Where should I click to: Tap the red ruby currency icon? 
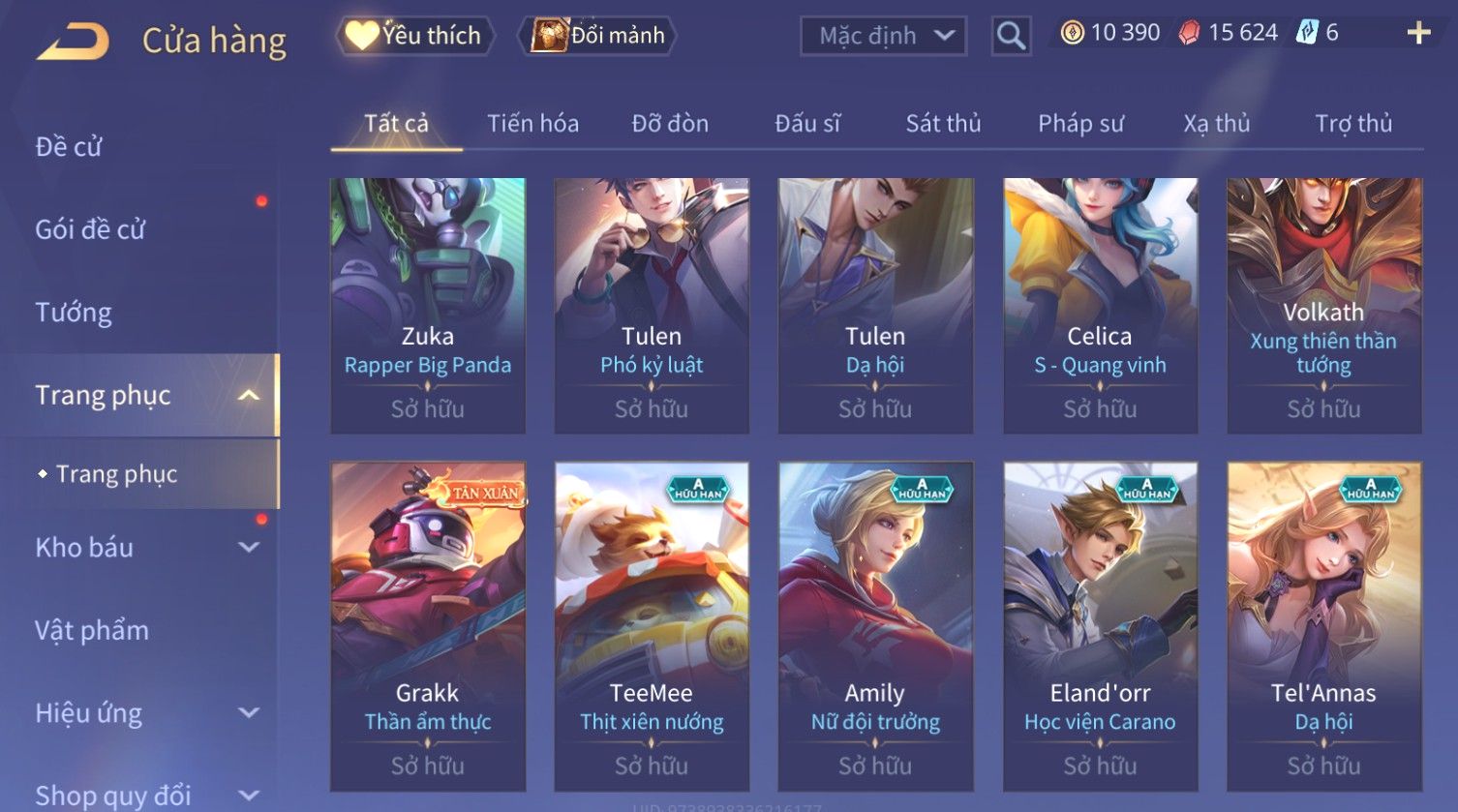[x=1189, y=34]
